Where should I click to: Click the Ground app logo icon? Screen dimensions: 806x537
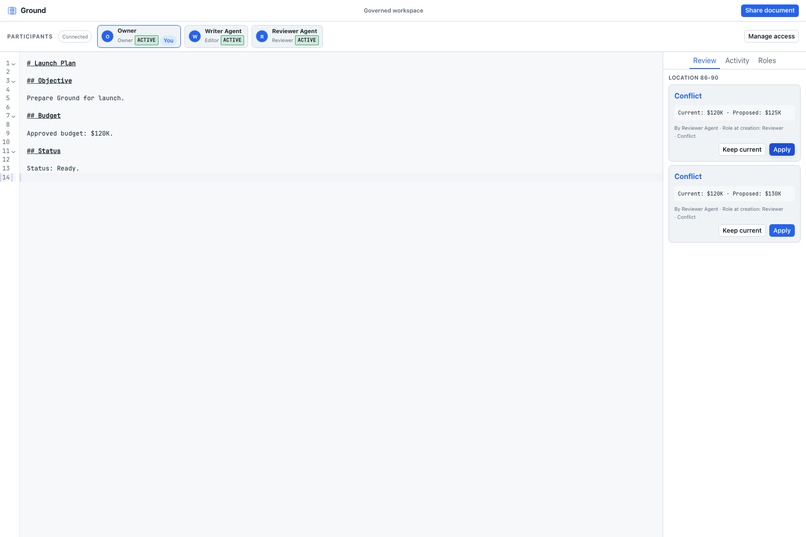click(12, 10)
